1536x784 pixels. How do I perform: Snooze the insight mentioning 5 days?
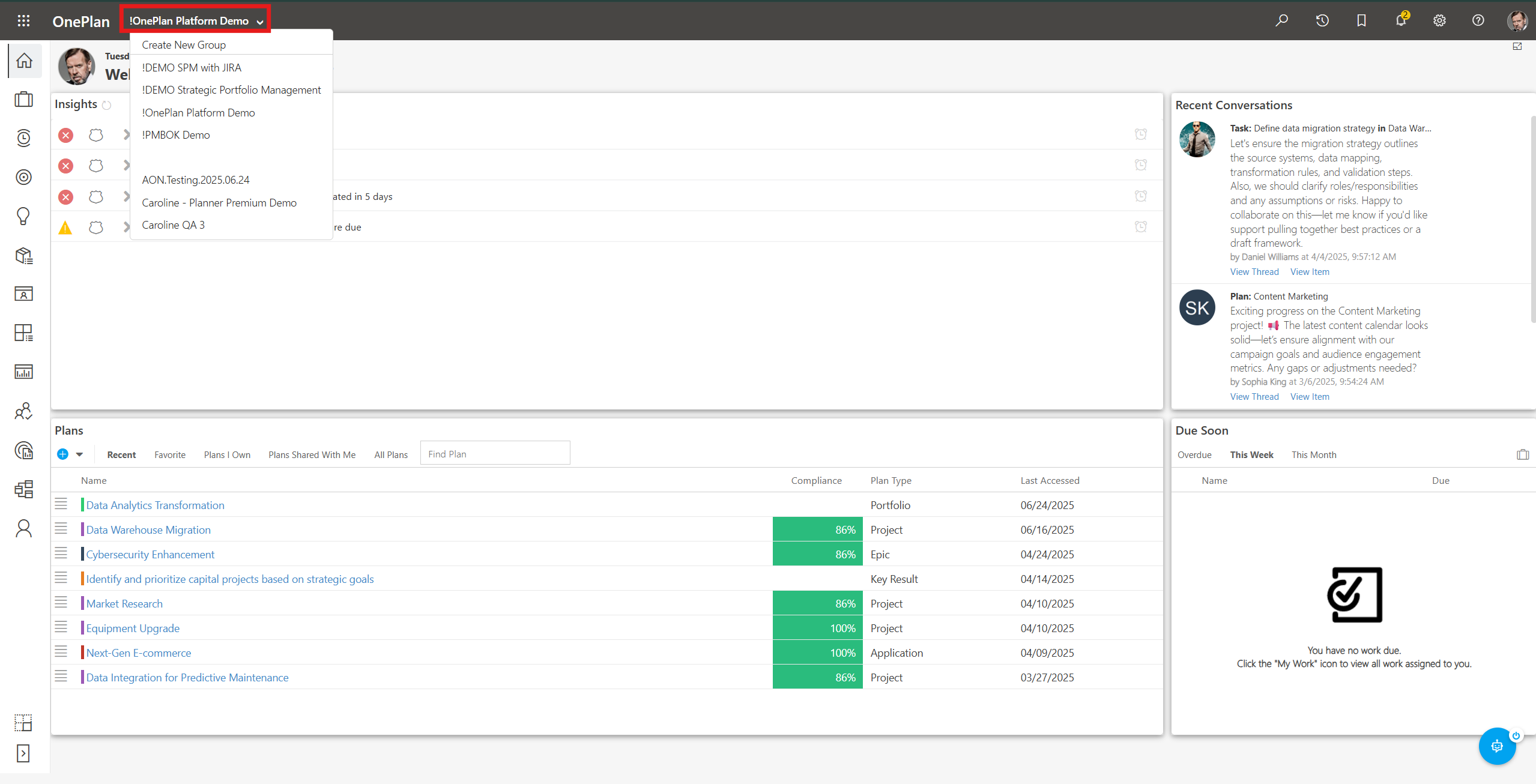pyautogui.click(x=1141, y=196)
